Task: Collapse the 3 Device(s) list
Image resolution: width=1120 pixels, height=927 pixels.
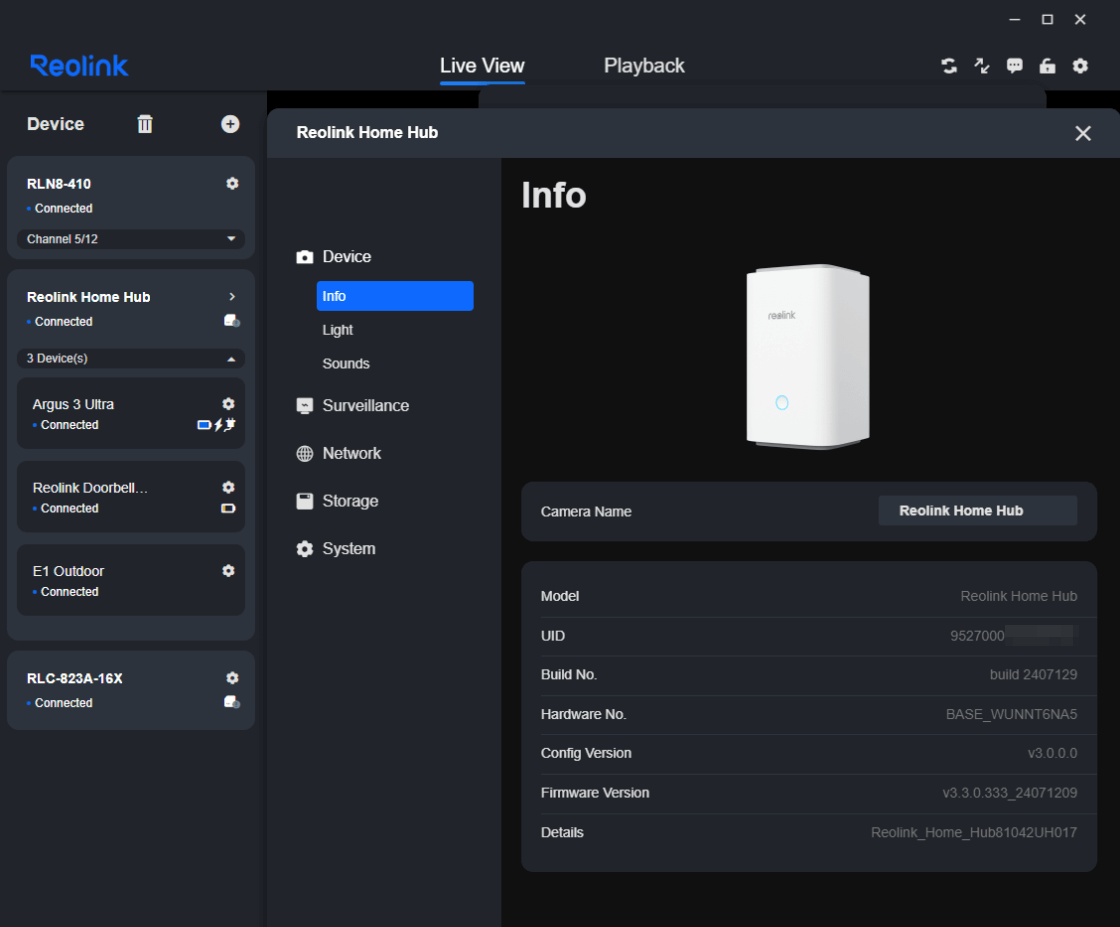Action: tap(131, 359)
